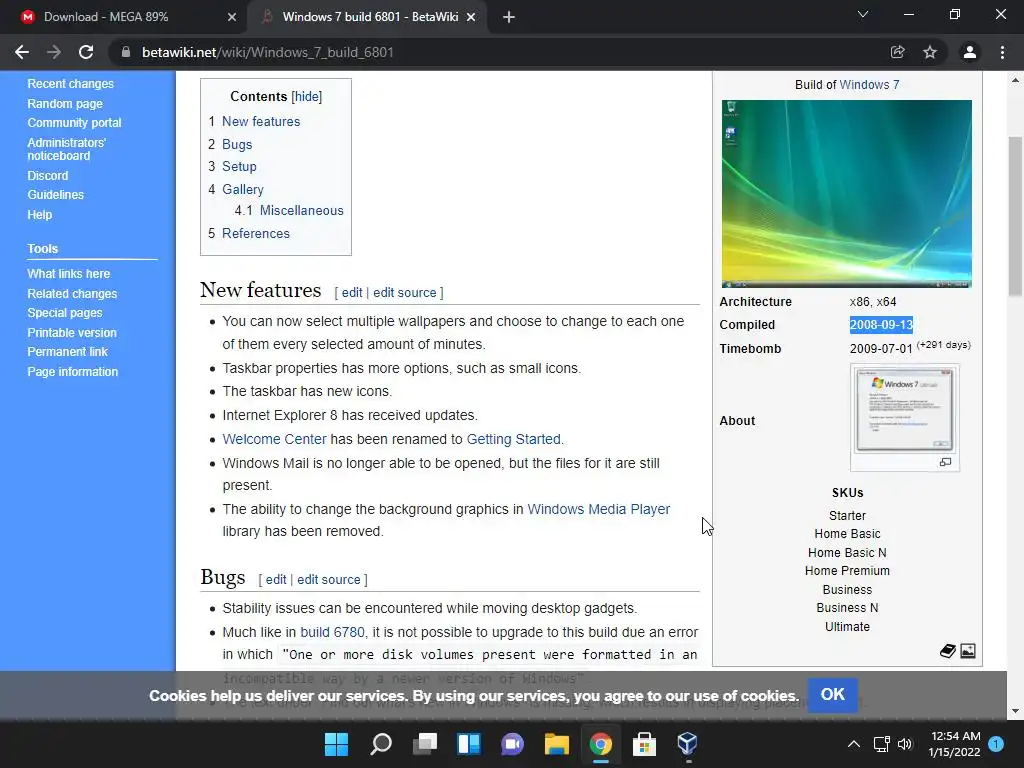Hide the Contents table

pyautogui.click(x=306, y=97)
